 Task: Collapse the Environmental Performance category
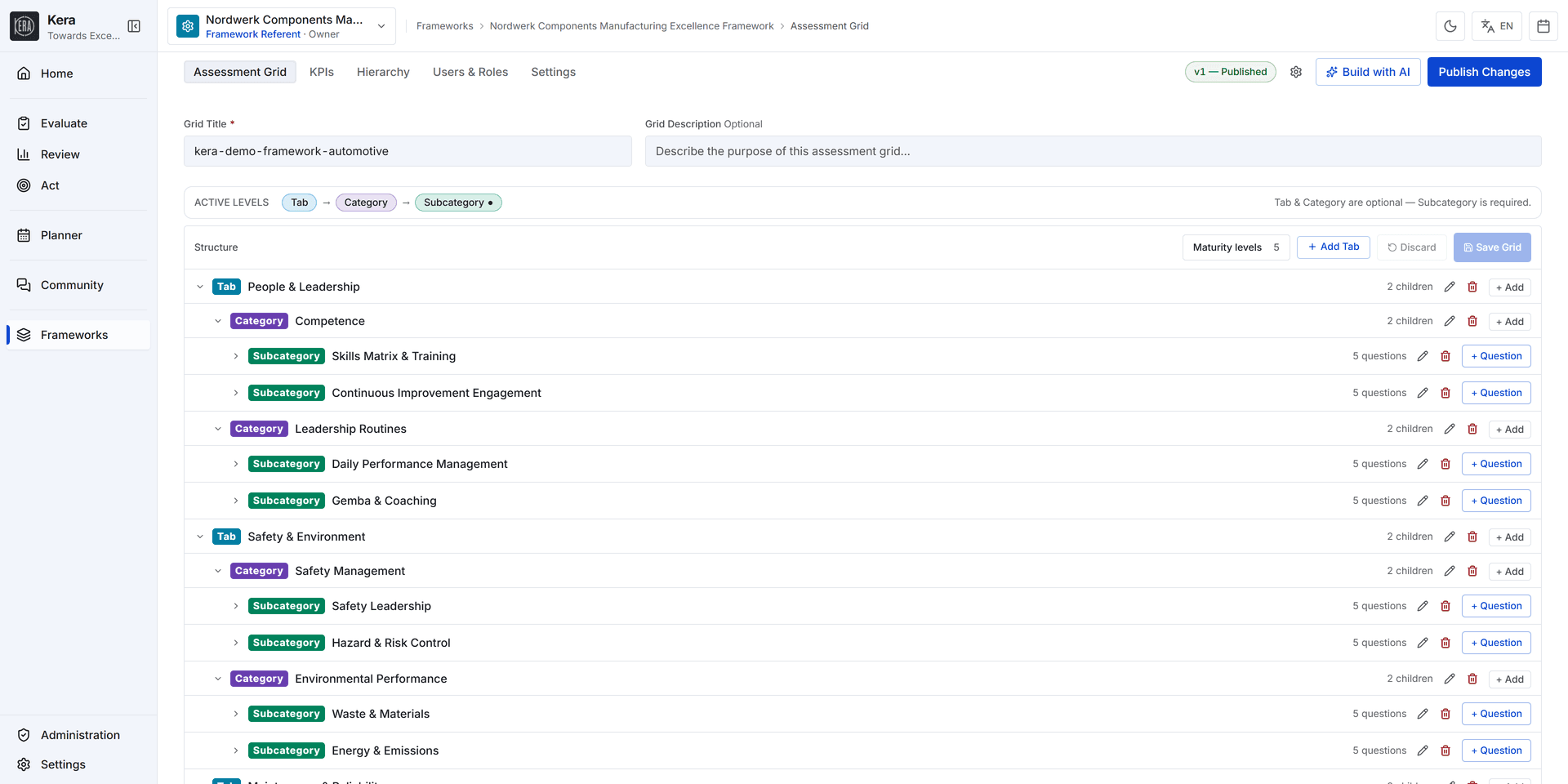[x=218, y=679]
